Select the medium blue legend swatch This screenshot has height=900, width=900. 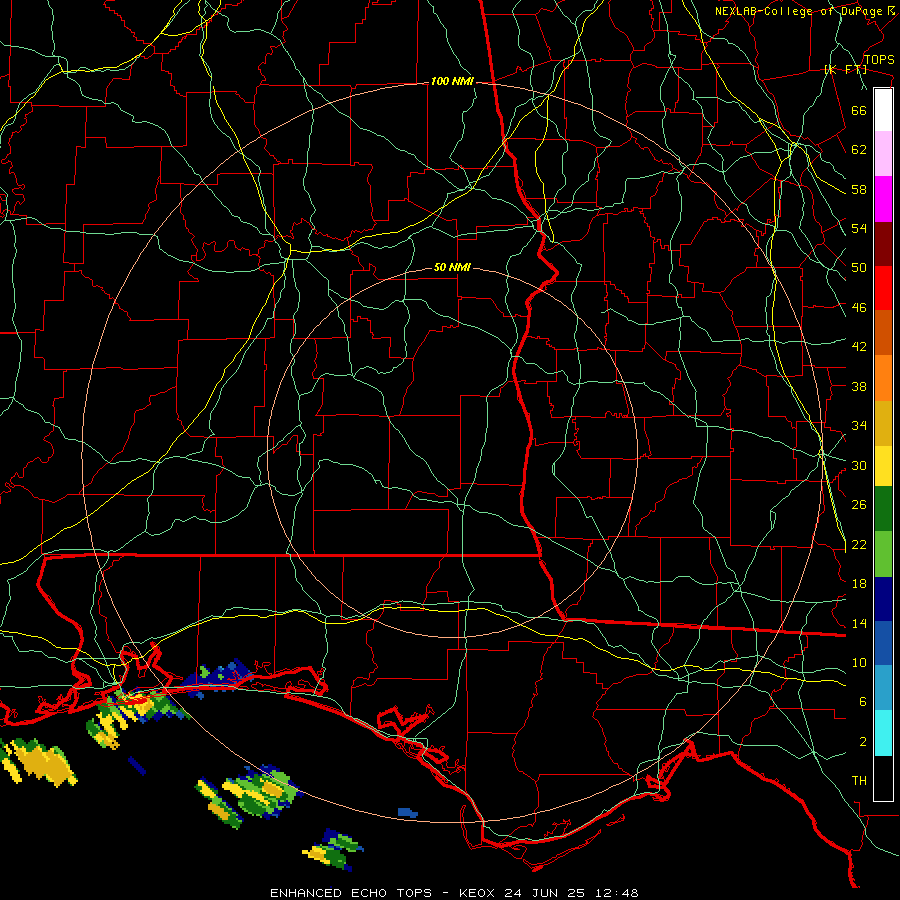click(x=883, y=643)
